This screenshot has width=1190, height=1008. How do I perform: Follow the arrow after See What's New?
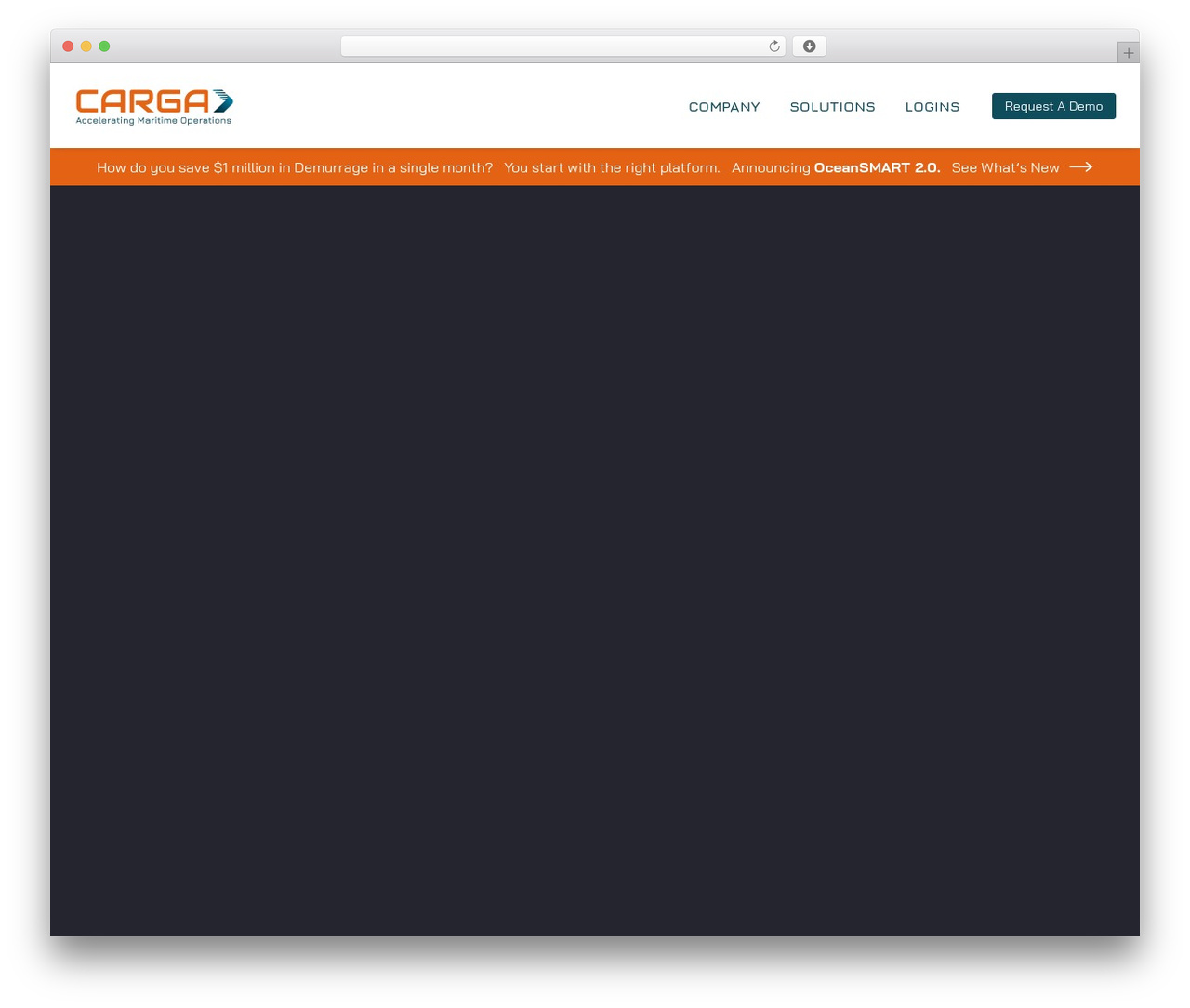(x=1080, y=167)
